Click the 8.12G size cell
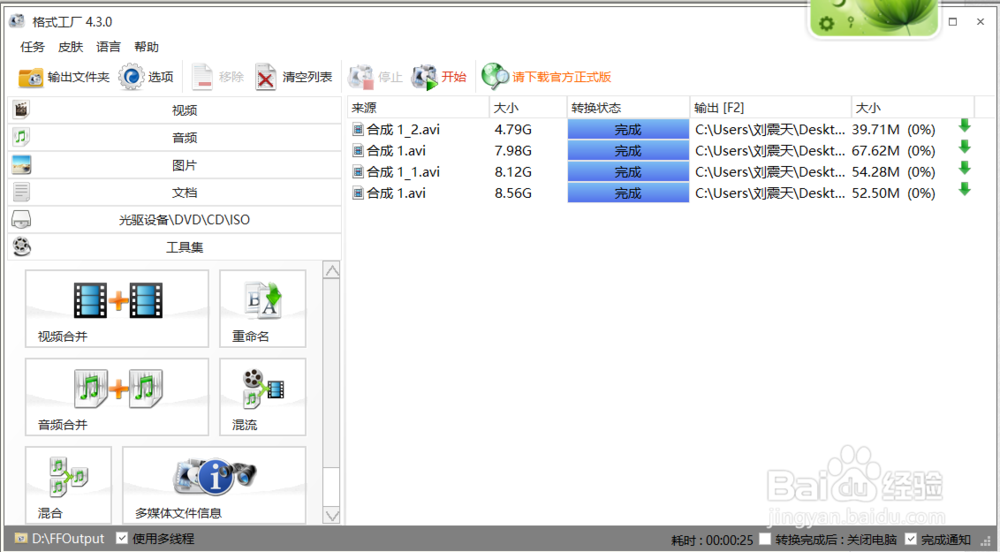Viewport: 1000px width, 552px height. [x=513, y=172]
